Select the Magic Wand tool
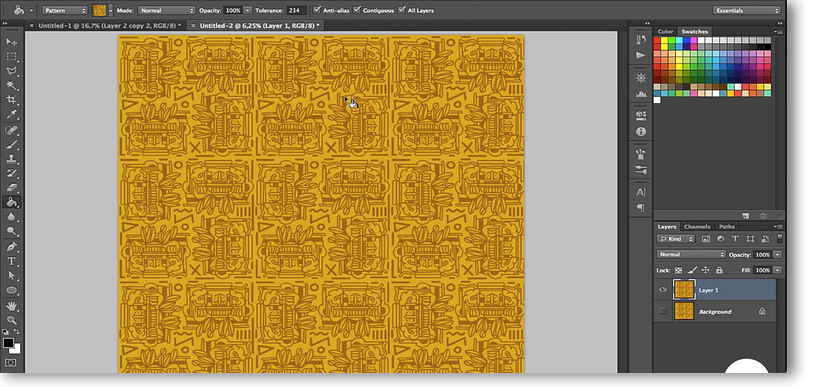The width and height of the screenshot is (820, 387). [11, 85]
